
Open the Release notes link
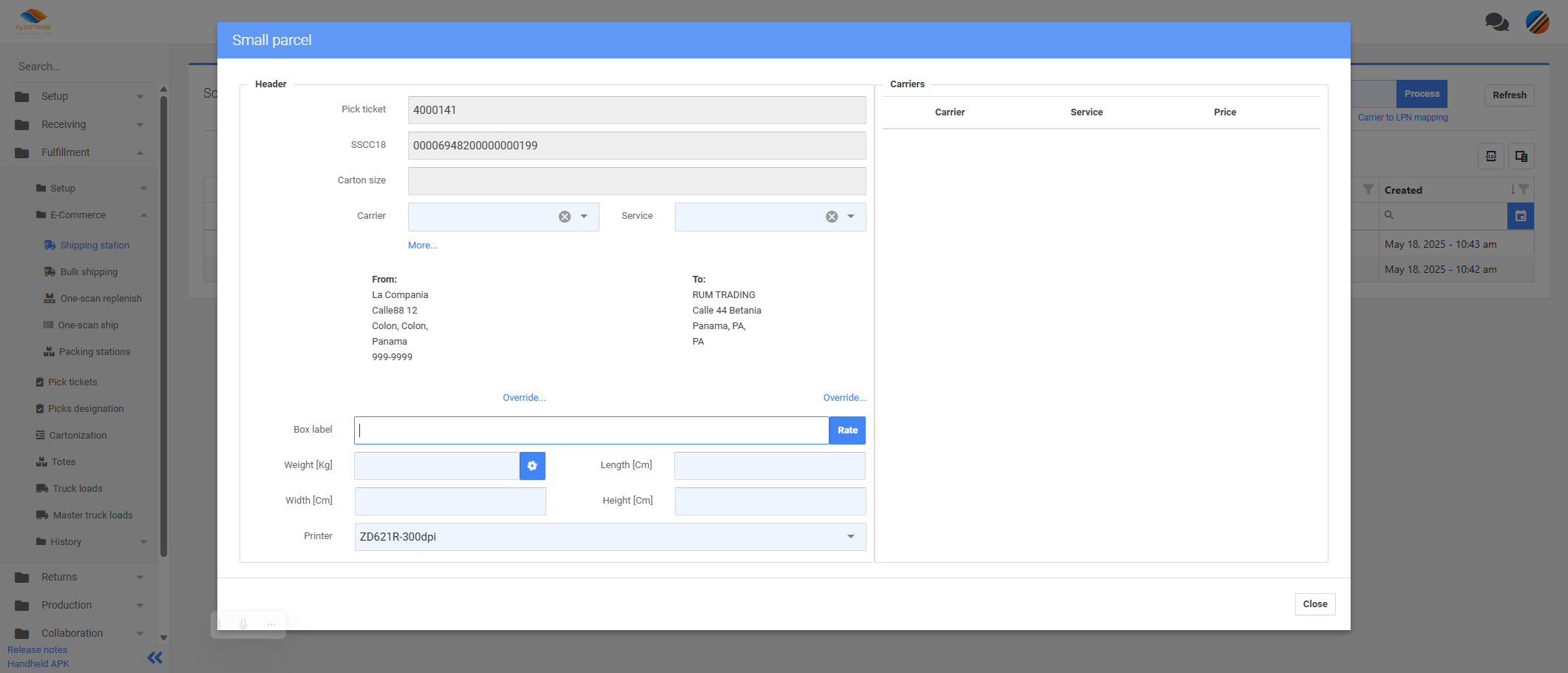pos(37,650)
